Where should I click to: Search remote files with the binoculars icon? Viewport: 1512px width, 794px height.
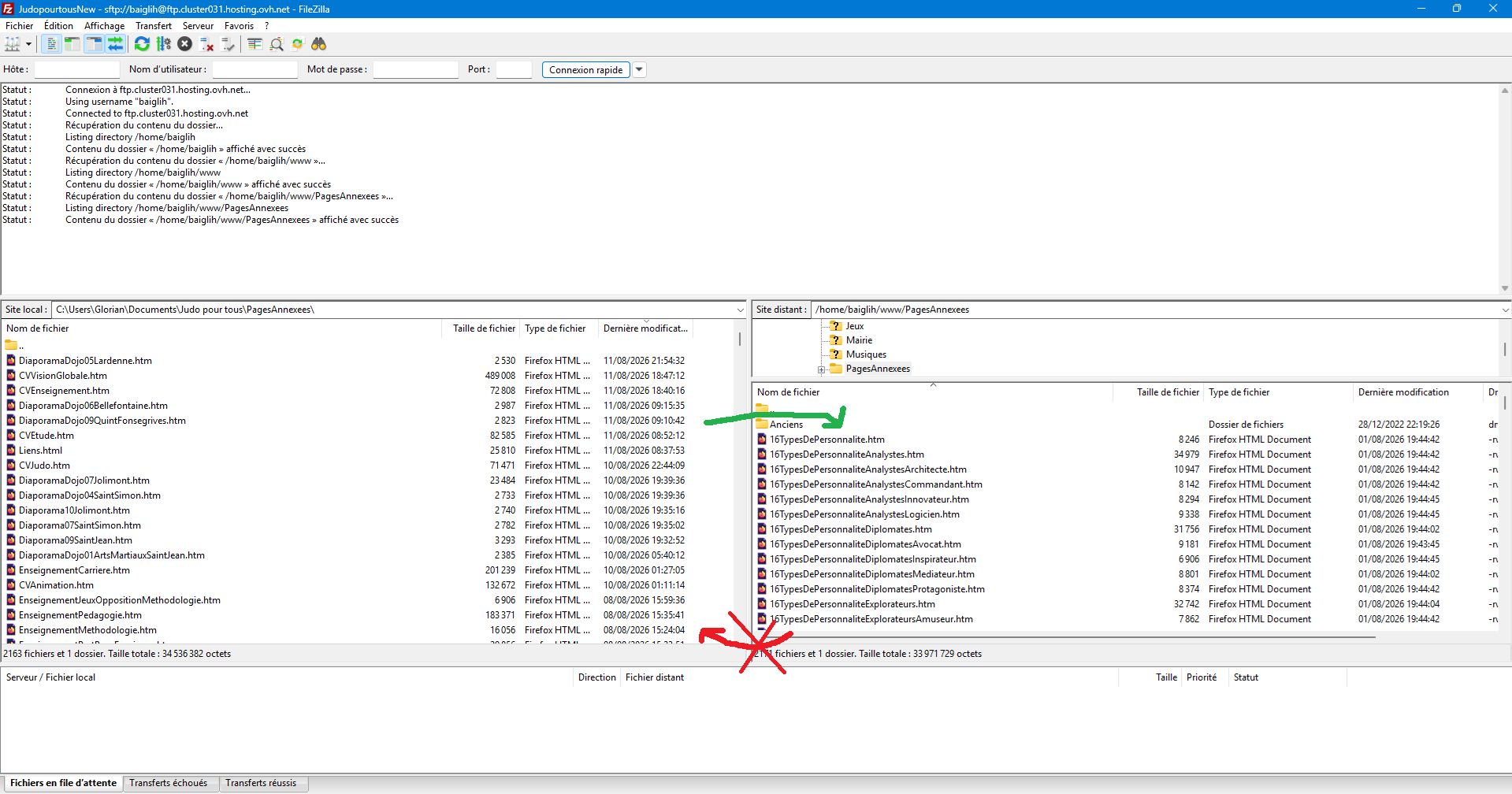pos(319,44)
